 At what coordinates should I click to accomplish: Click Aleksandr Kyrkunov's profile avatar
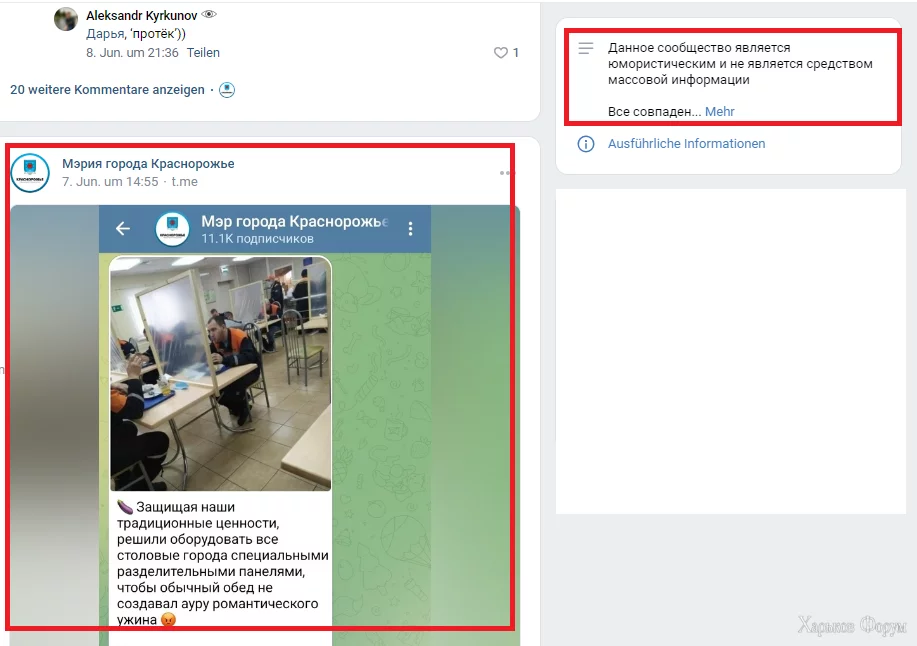[x=66, y=19]
